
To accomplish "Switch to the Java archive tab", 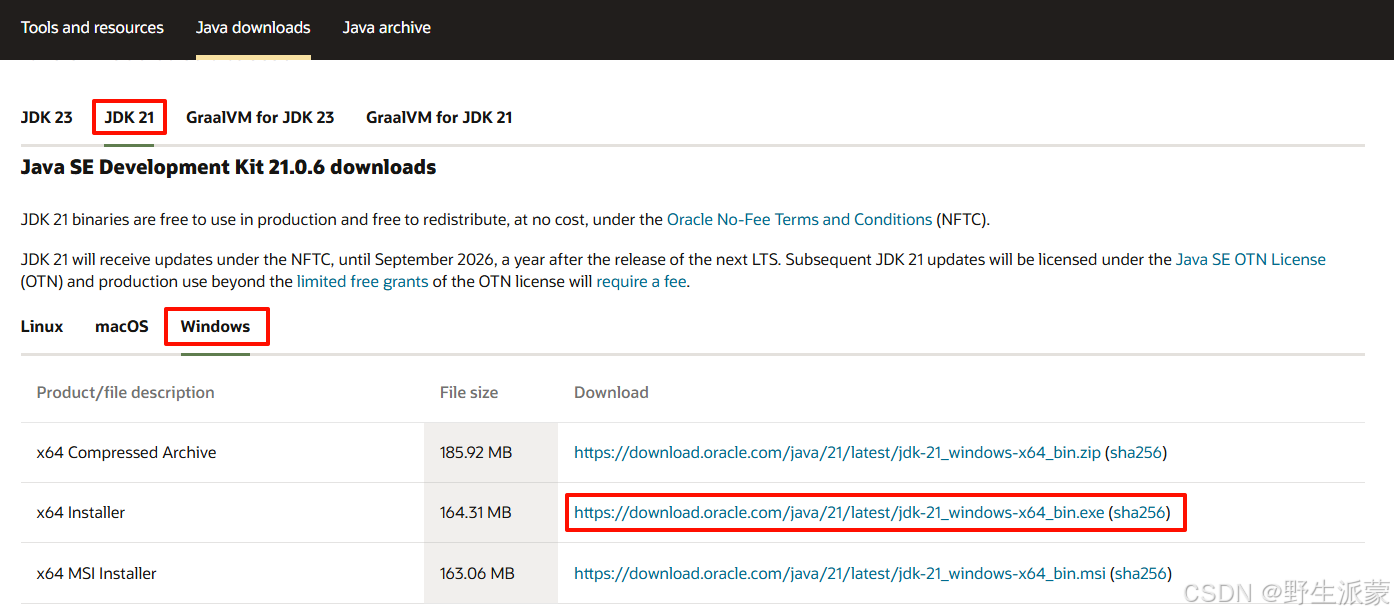I will coord(387,28).
